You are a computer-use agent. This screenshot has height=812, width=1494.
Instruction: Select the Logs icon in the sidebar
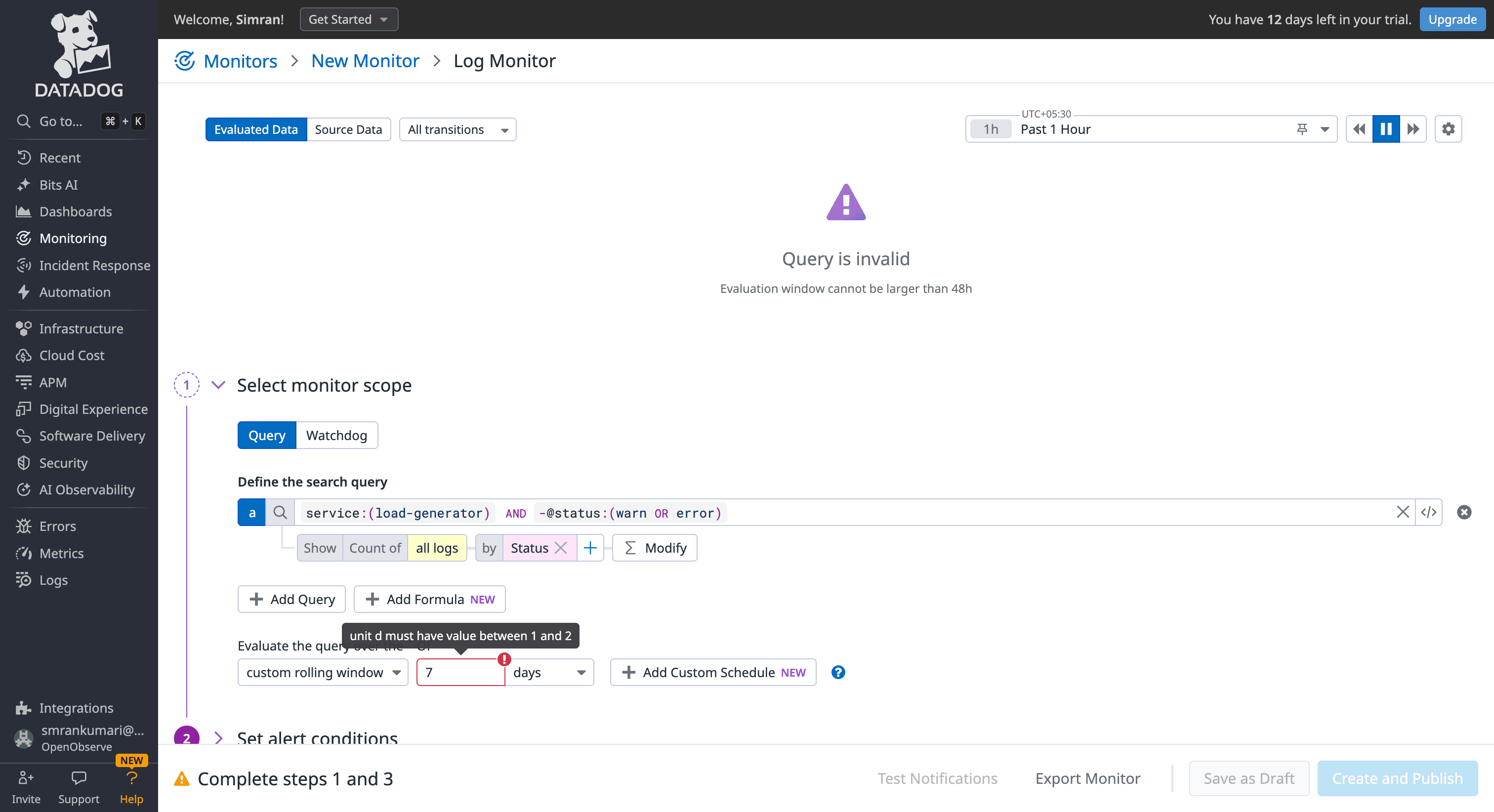tap(24, 580)
